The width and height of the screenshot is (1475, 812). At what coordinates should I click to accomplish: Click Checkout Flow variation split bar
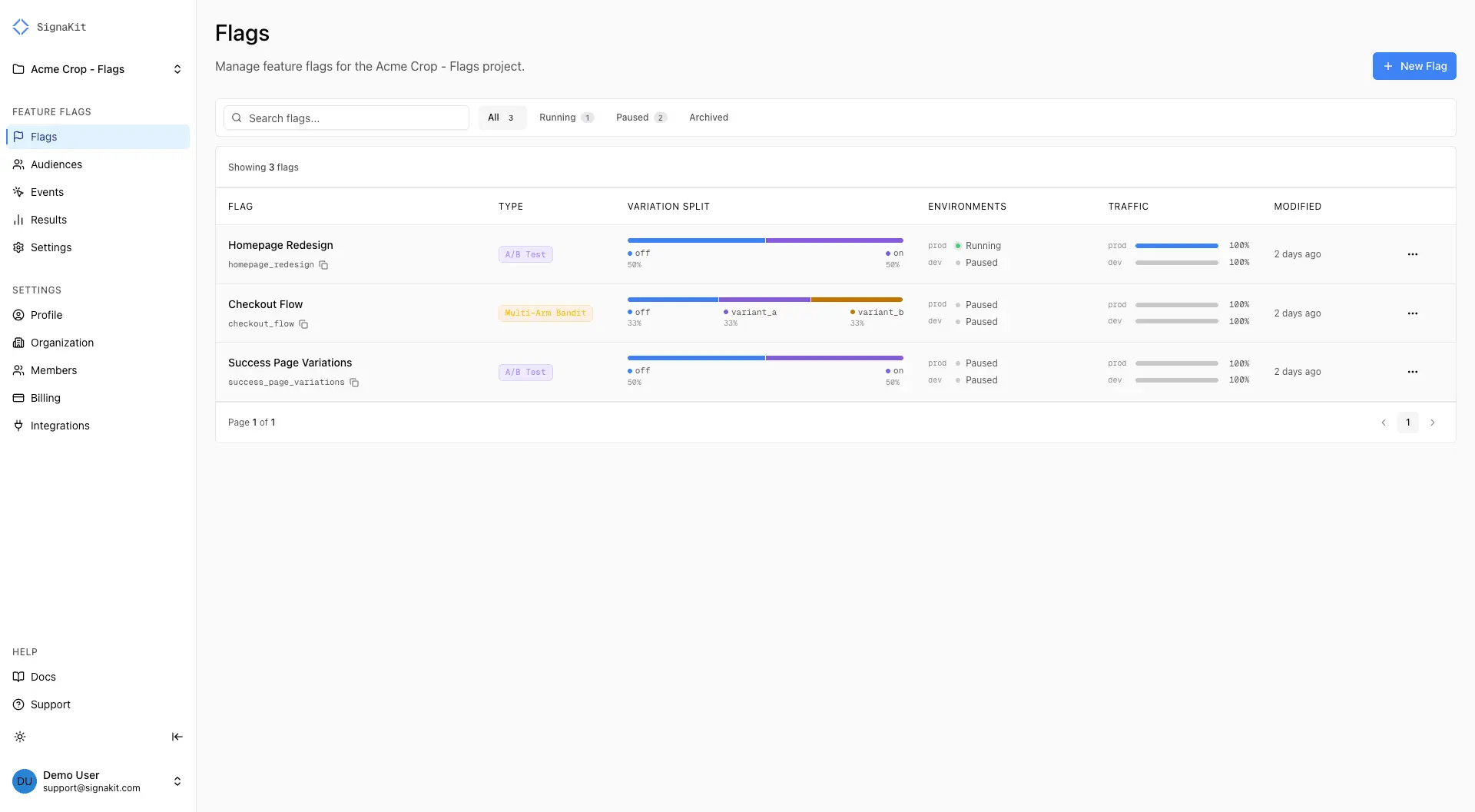coord(765,300)
